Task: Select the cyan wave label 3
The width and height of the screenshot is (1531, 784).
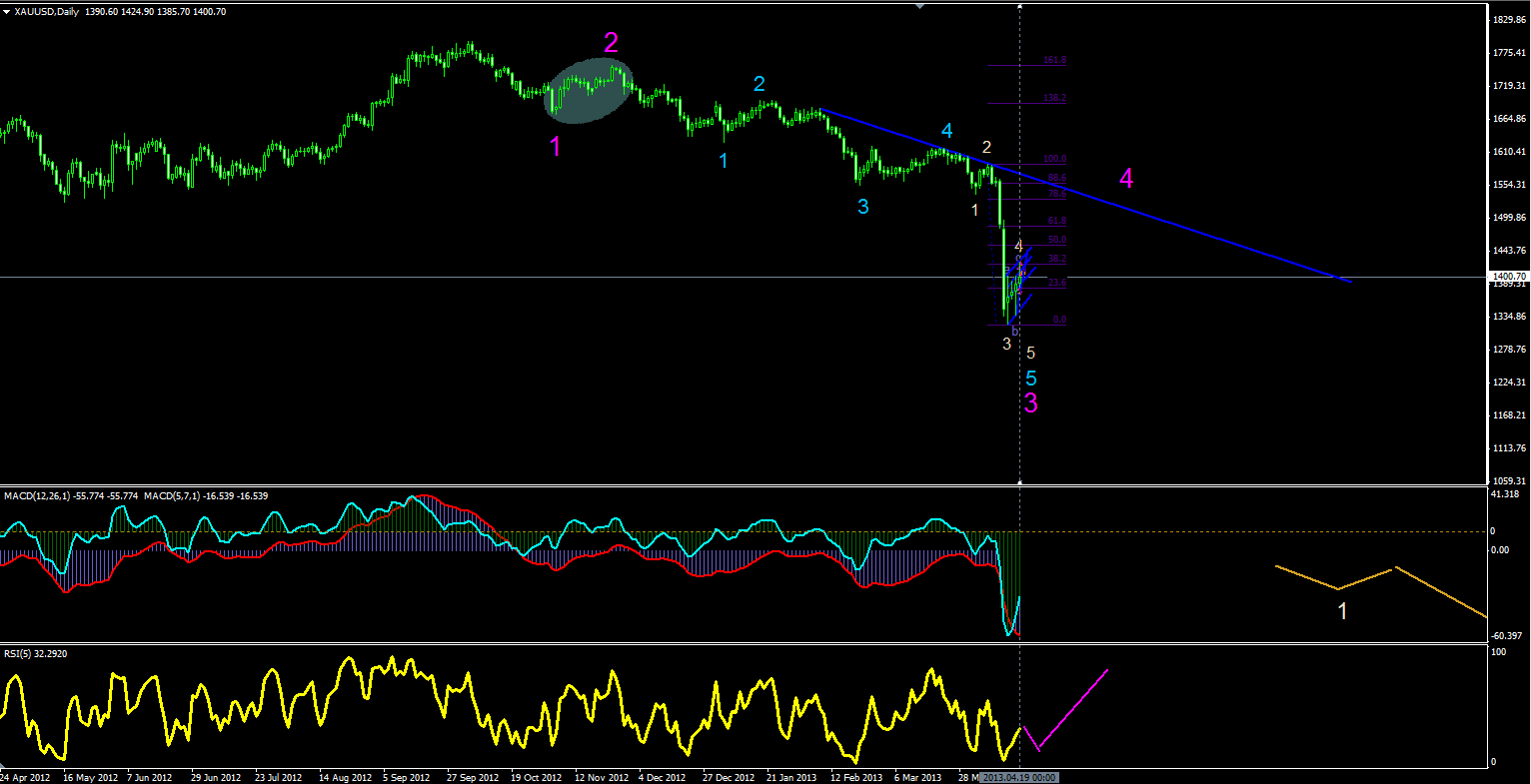Action: (x=862, y=207)
